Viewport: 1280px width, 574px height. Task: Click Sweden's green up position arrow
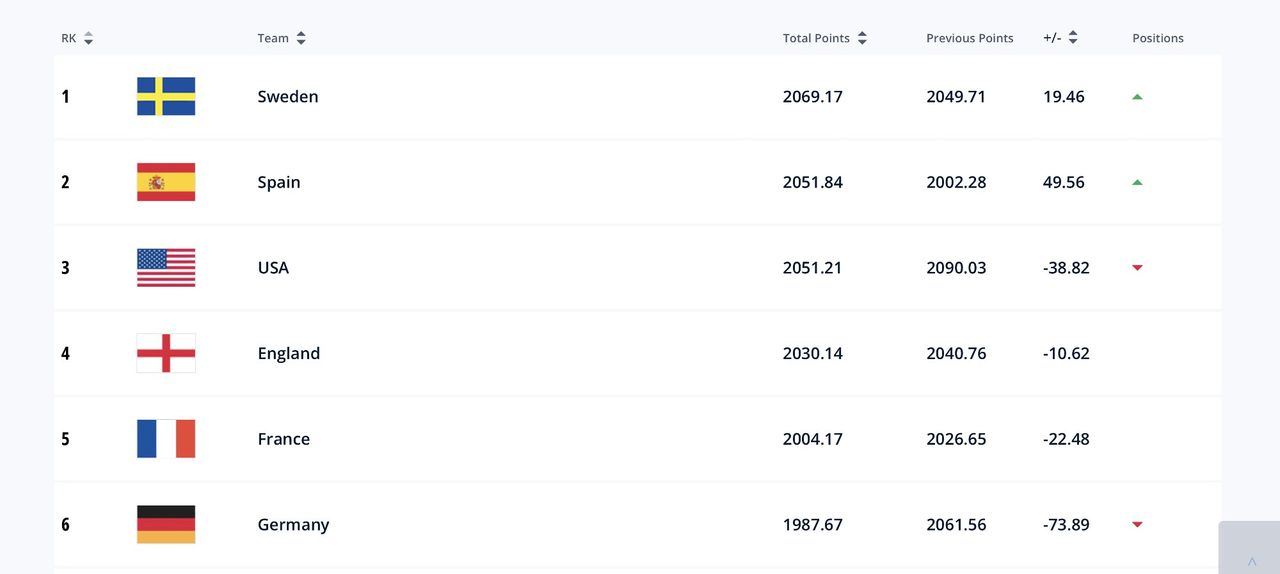1137,97
